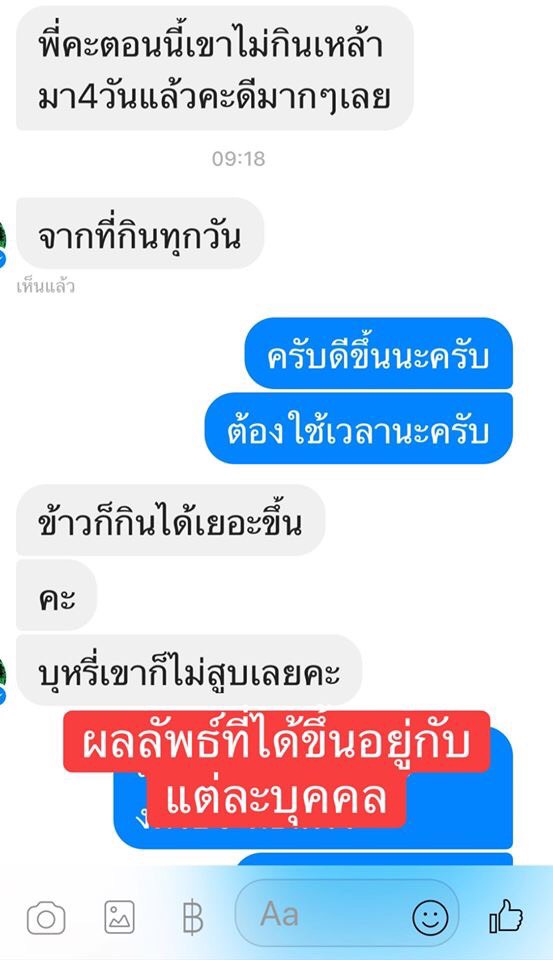Tap the short คะ message bubble

(x=56, y=595)
